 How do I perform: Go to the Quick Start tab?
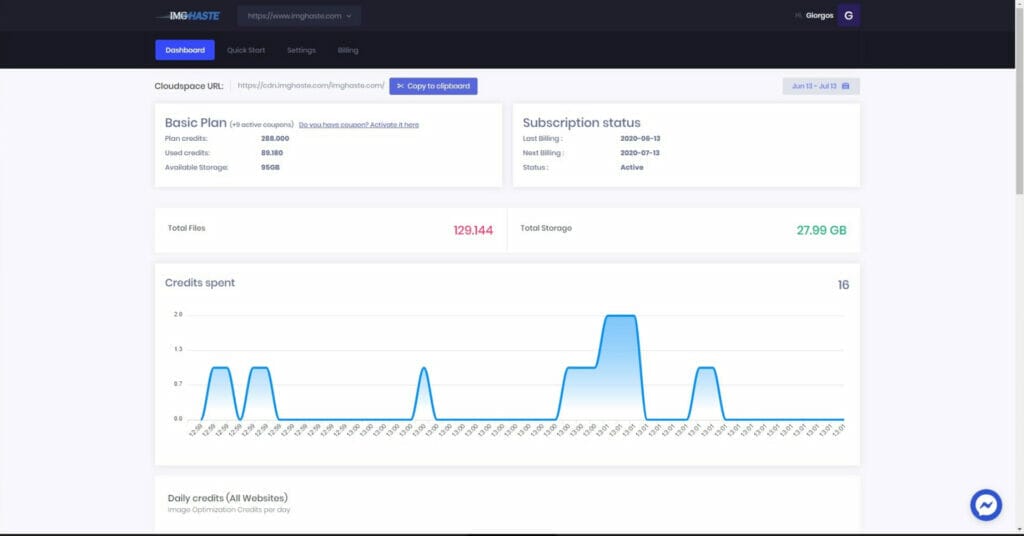tap(246, 50)
